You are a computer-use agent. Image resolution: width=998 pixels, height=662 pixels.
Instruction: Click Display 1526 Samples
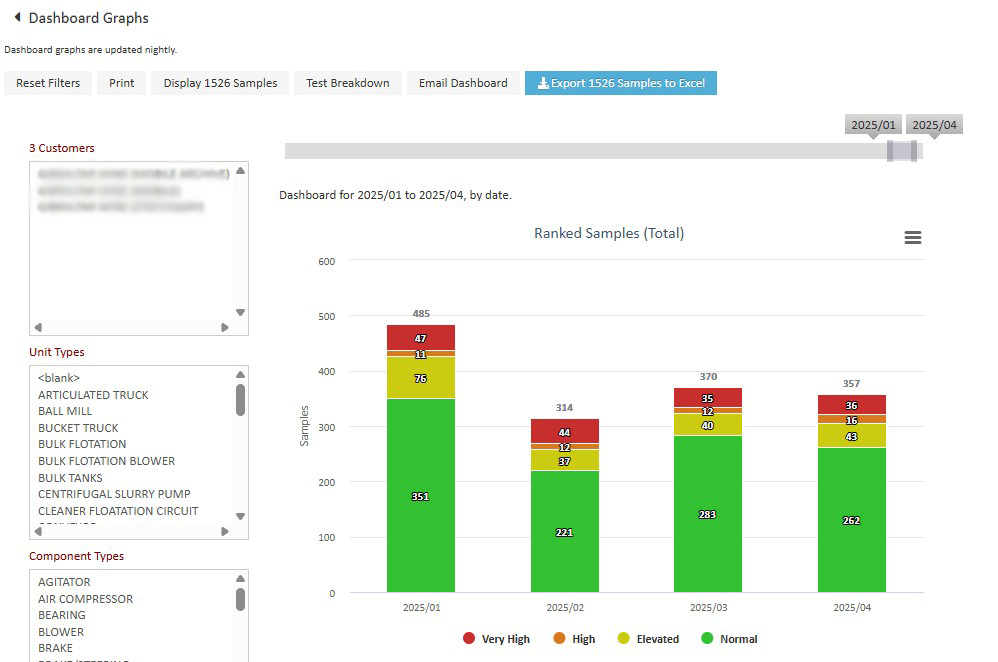(220, 83)
